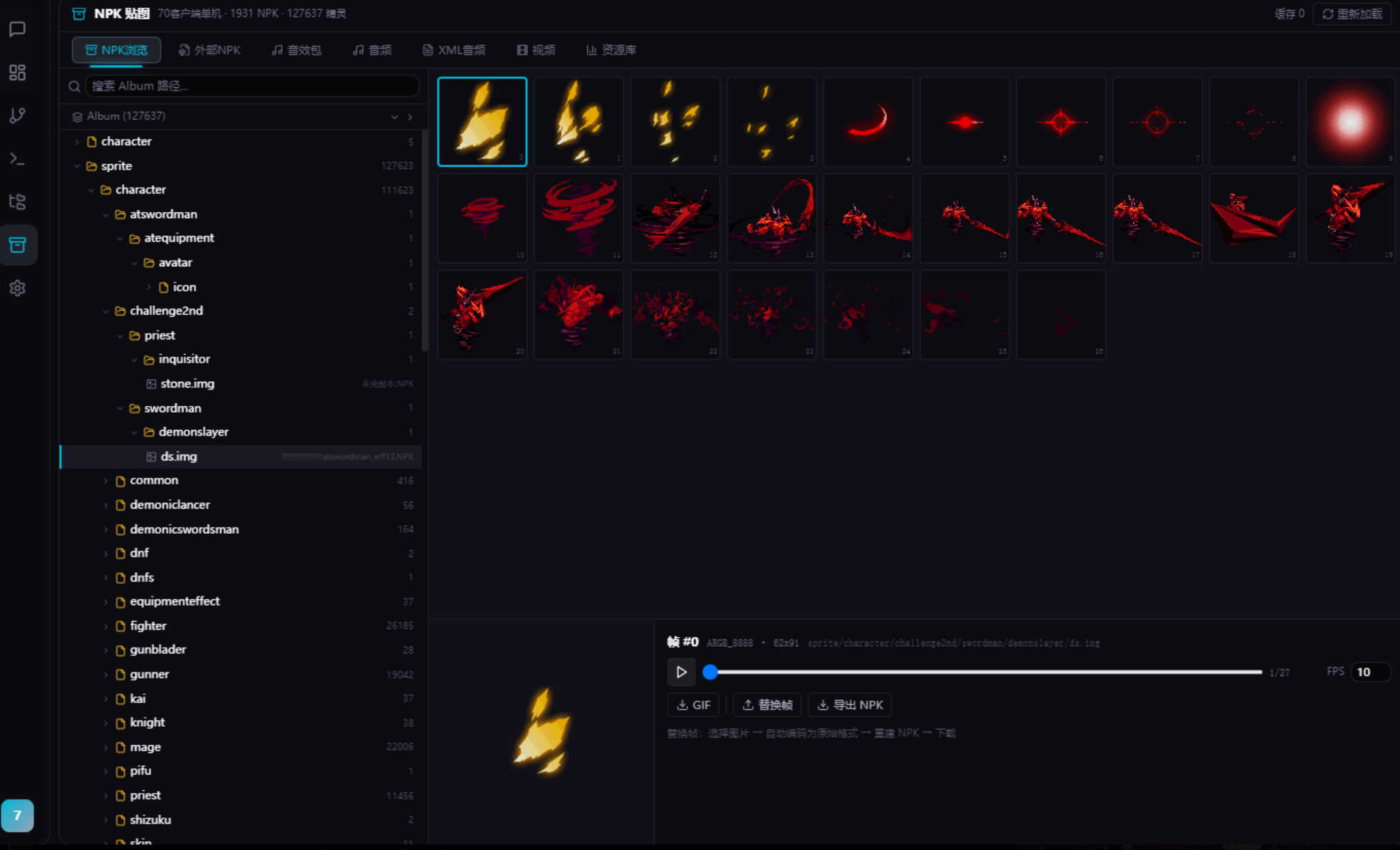Viewport: 1400px width, 850px height.
Task: Collapse the sprite folder
Action: pyautogui.click(x=77, y=166)
